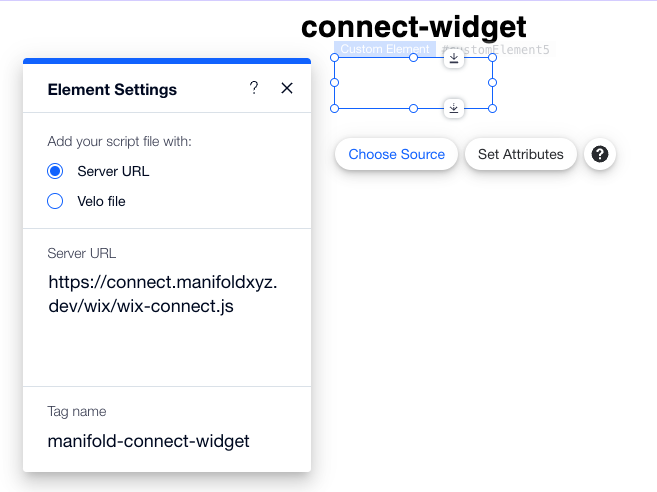This screenshot has width=657, height=492.
Task: Open the Choose Source button
Action: coord(396,154)
